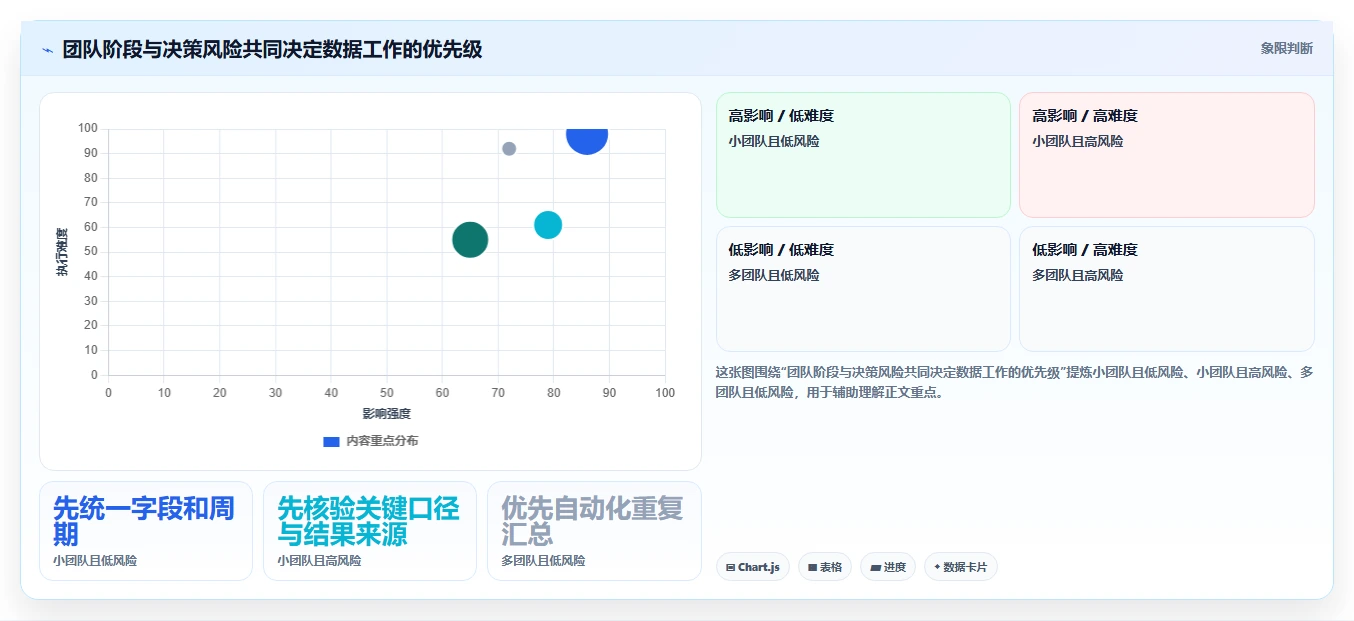Viewport: 1354px width, 621px height.
Task: Open the 先统一字段和周期 card
Action: [146, 531]
